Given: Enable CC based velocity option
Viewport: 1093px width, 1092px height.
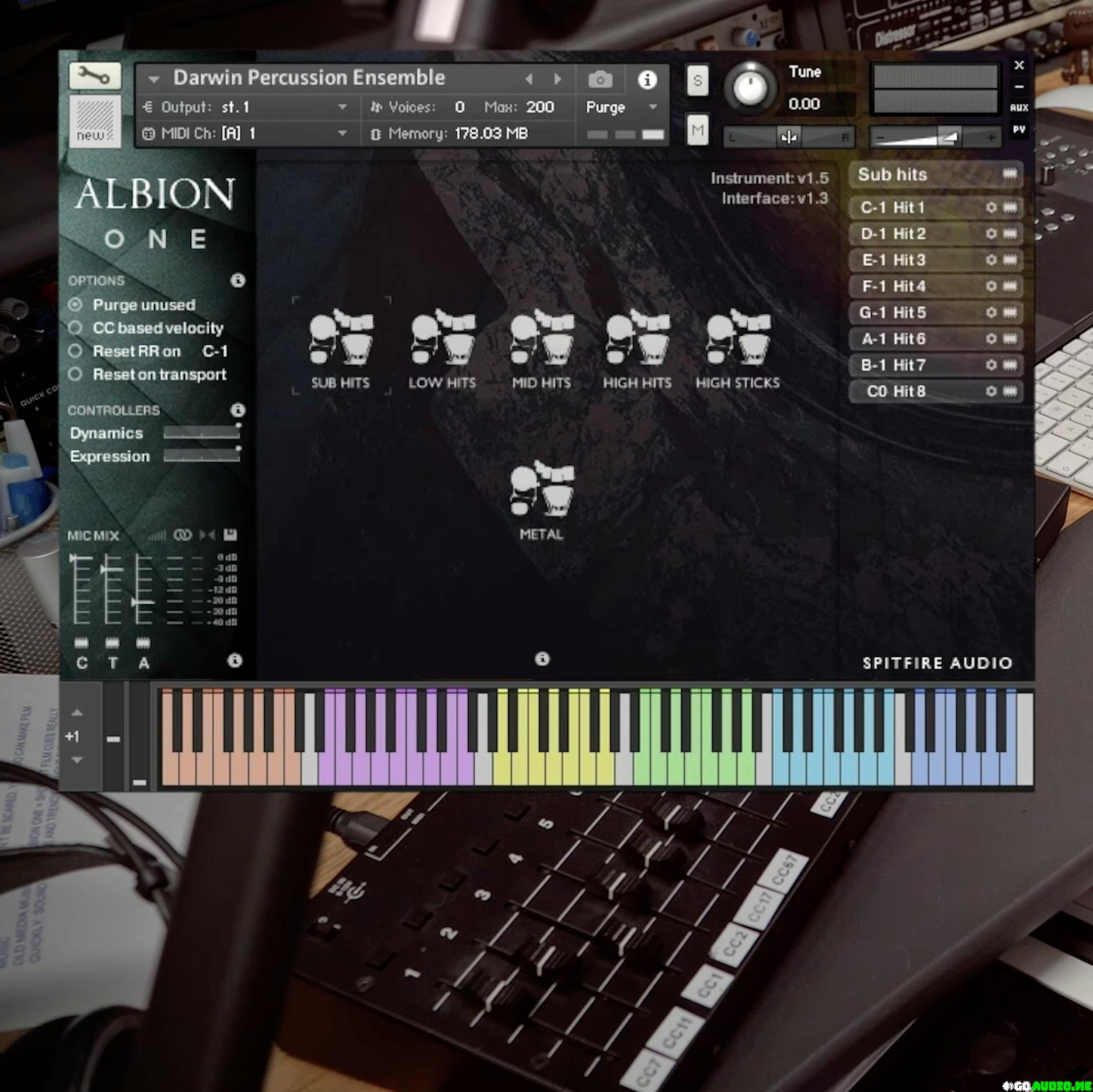Looking at the screenshot, I should [x=75, y=327].
